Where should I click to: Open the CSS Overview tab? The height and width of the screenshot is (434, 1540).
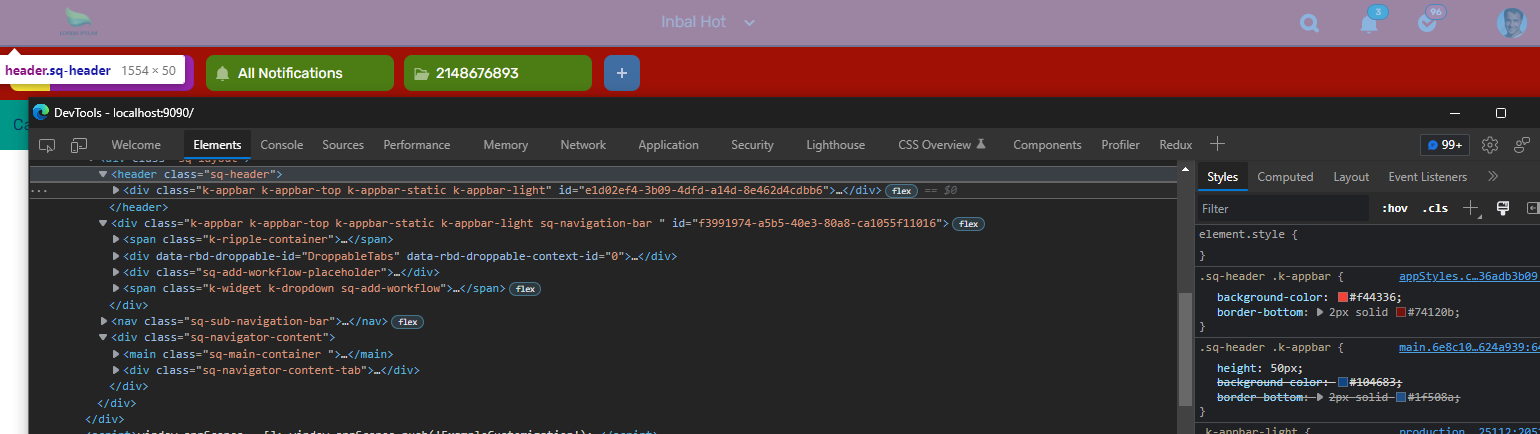(942, 145)
